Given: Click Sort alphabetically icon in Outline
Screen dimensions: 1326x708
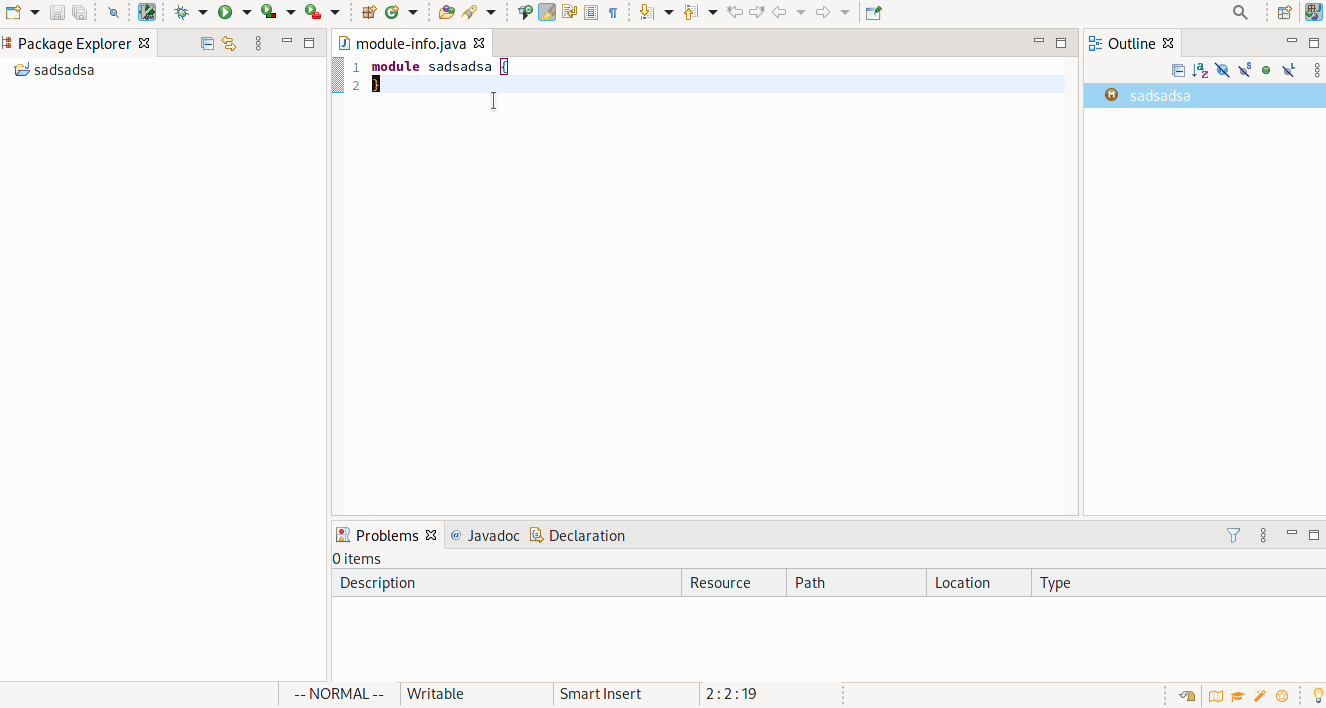Looking at the screenshot, I should click(1200, 70).
